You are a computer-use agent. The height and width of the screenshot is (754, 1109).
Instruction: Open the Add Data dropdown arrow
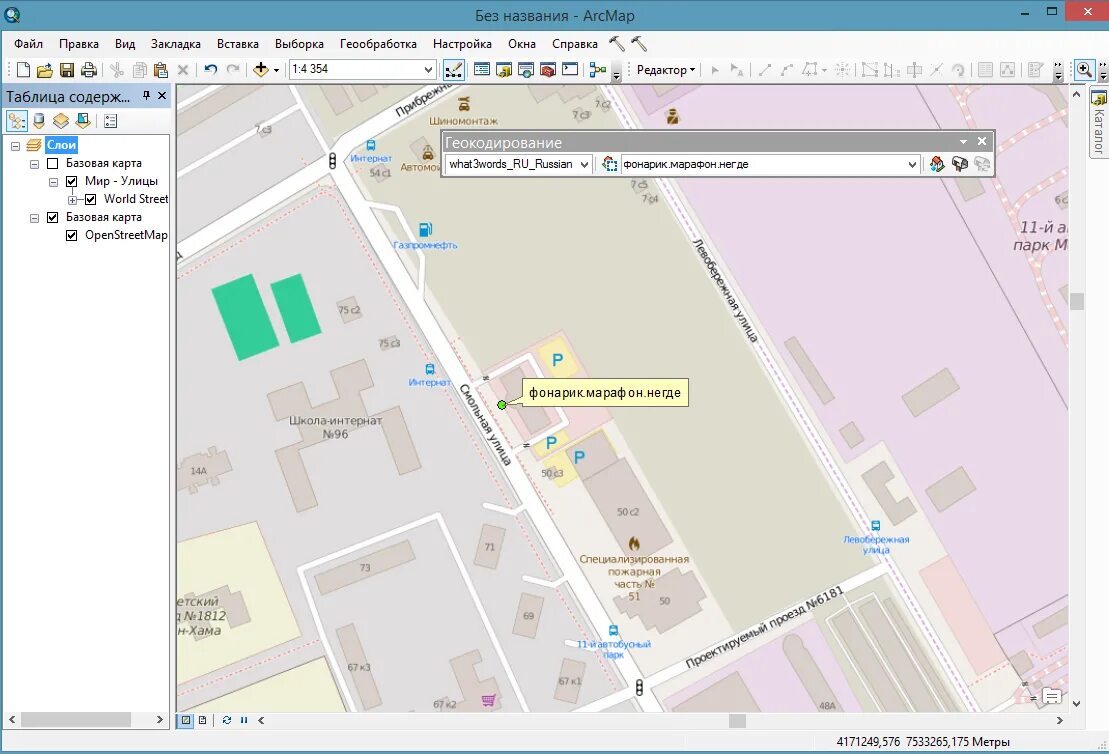(x=277, y=69)
